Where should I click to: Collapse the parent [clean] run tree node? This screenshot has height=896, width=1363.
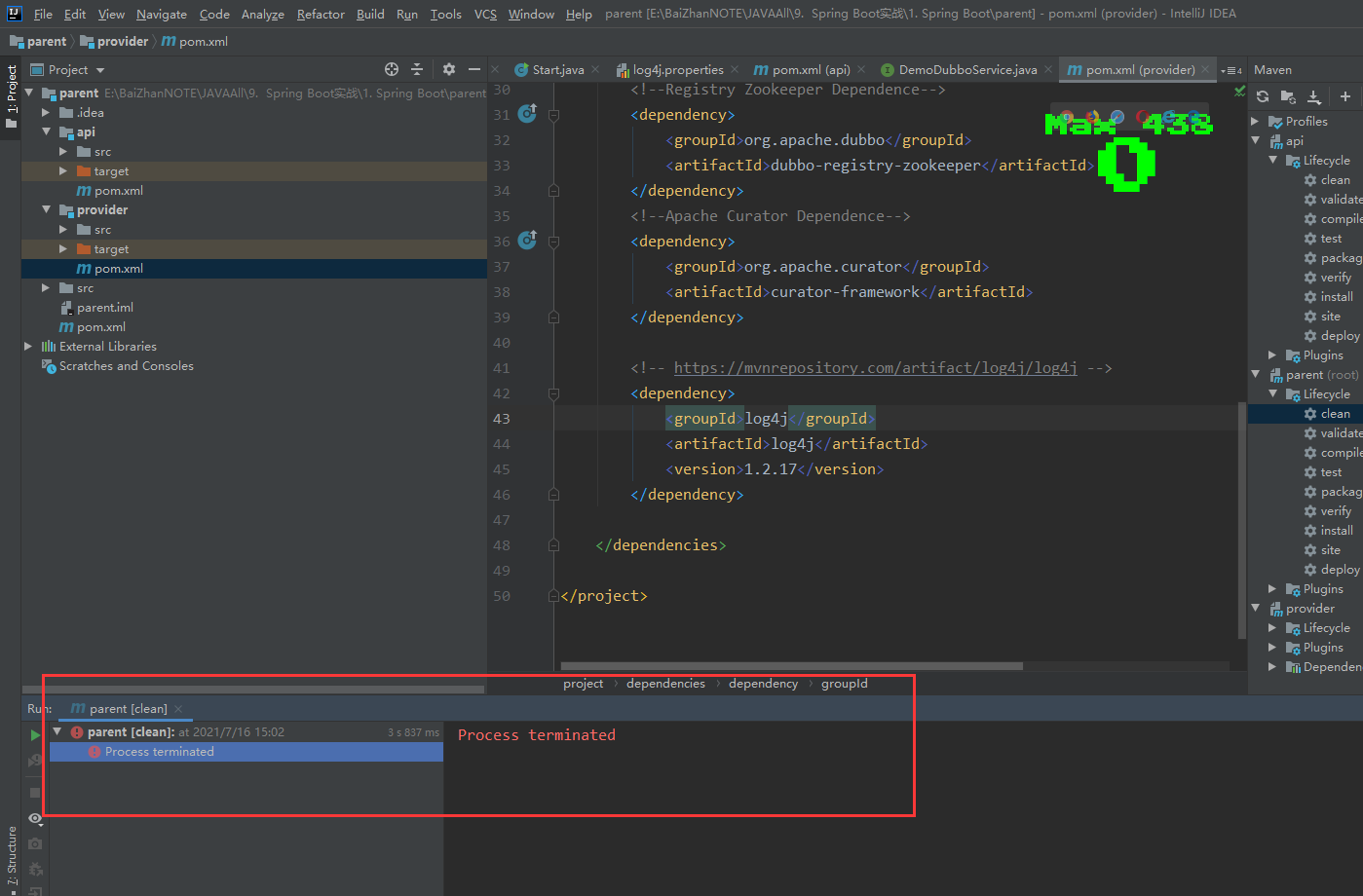[x=57, y=731]
